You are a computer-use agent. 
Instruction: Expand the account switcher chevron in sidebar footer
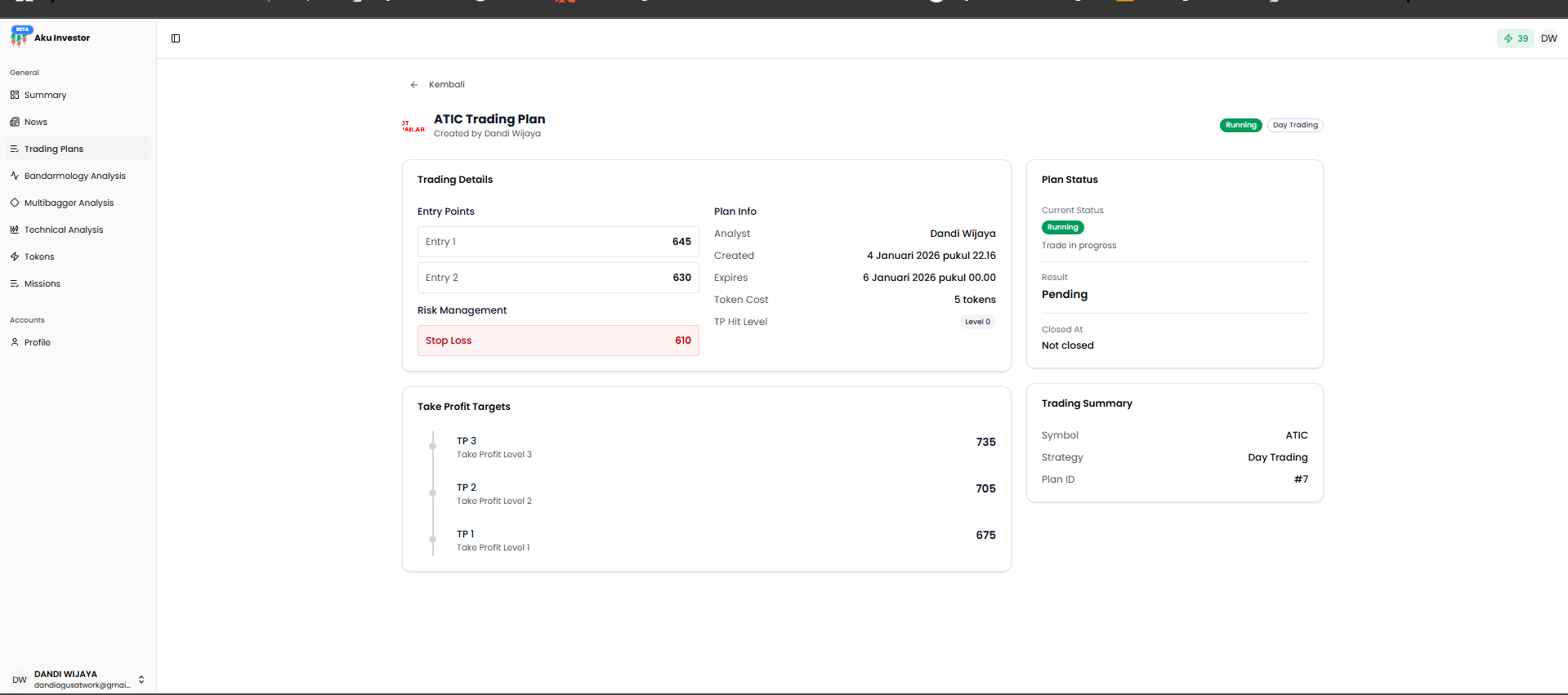pos(141,679)
